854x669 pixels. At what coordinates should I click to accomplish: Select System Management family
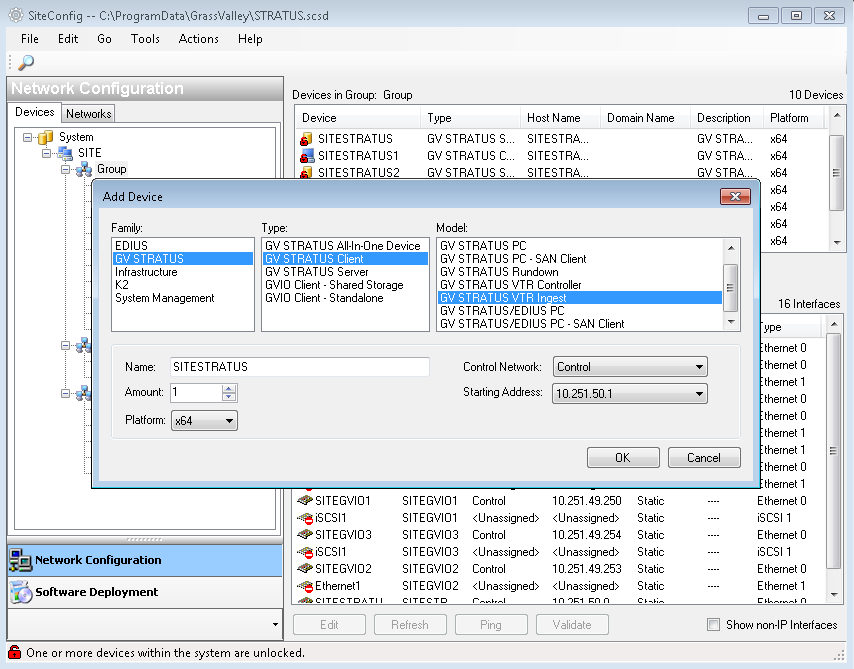coord(183,298)
